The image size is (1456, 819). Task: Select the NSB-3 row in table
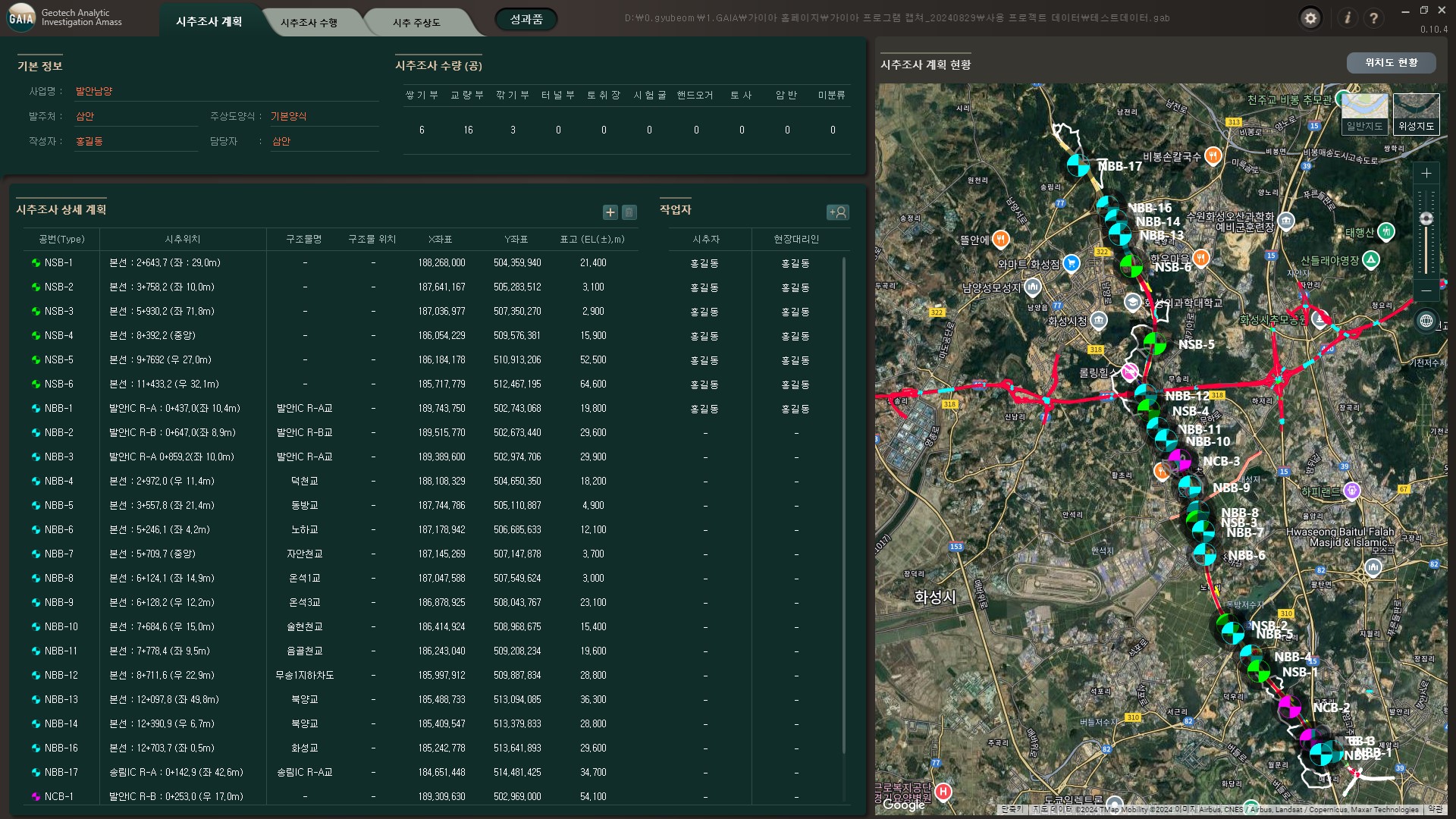(59, 312)
